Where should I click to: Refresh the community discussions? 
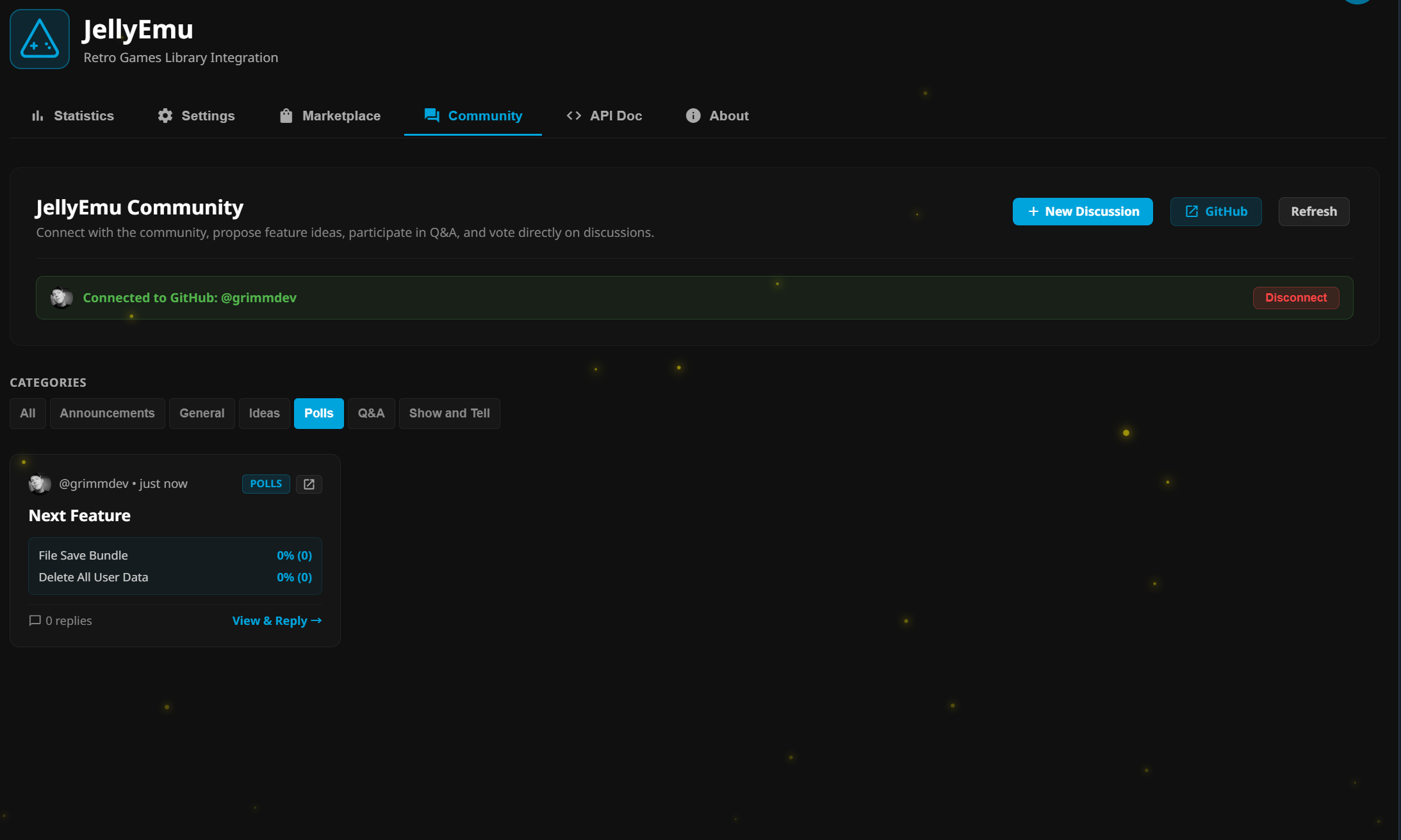tap(1314, 212)
